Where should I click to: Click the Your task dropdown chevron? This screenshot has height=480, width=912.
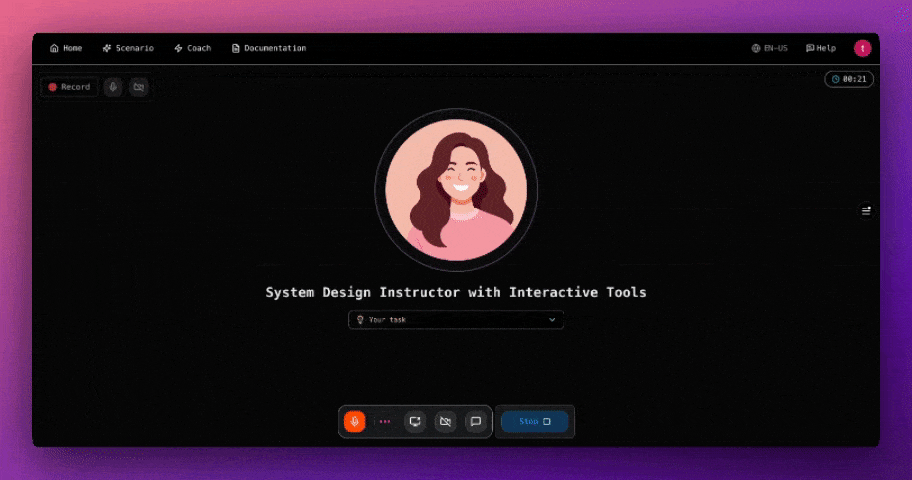(552, 320)
